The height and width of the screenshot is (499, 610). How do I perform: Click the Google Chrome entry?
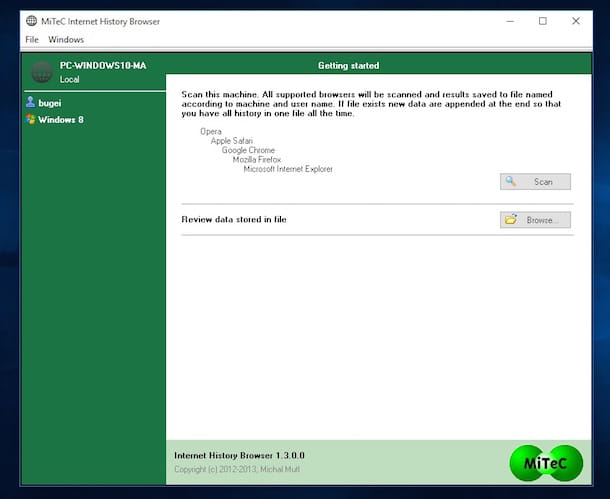tap(248, 150)
